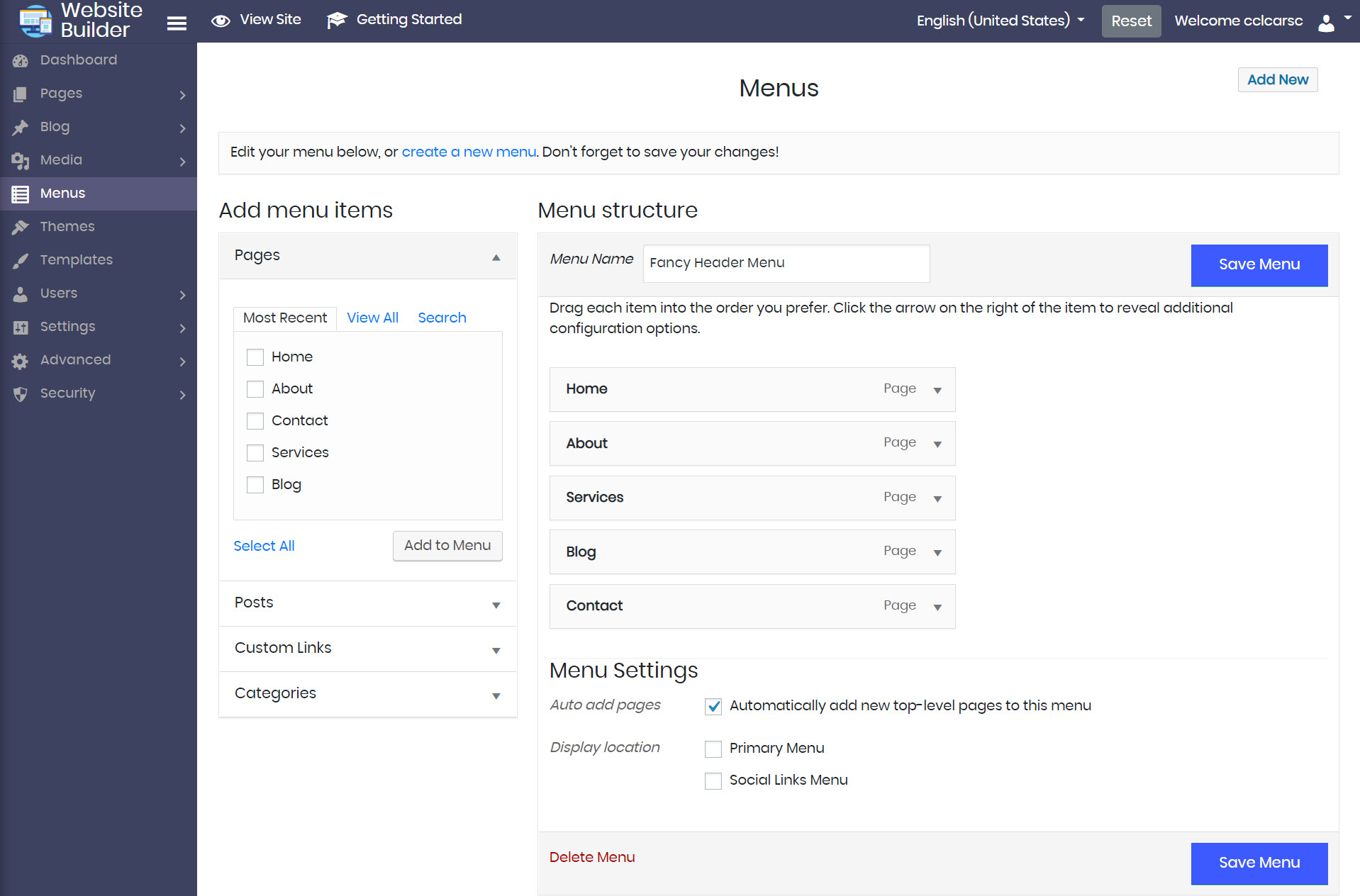Check the Home page checkbox

click(255, 357)
